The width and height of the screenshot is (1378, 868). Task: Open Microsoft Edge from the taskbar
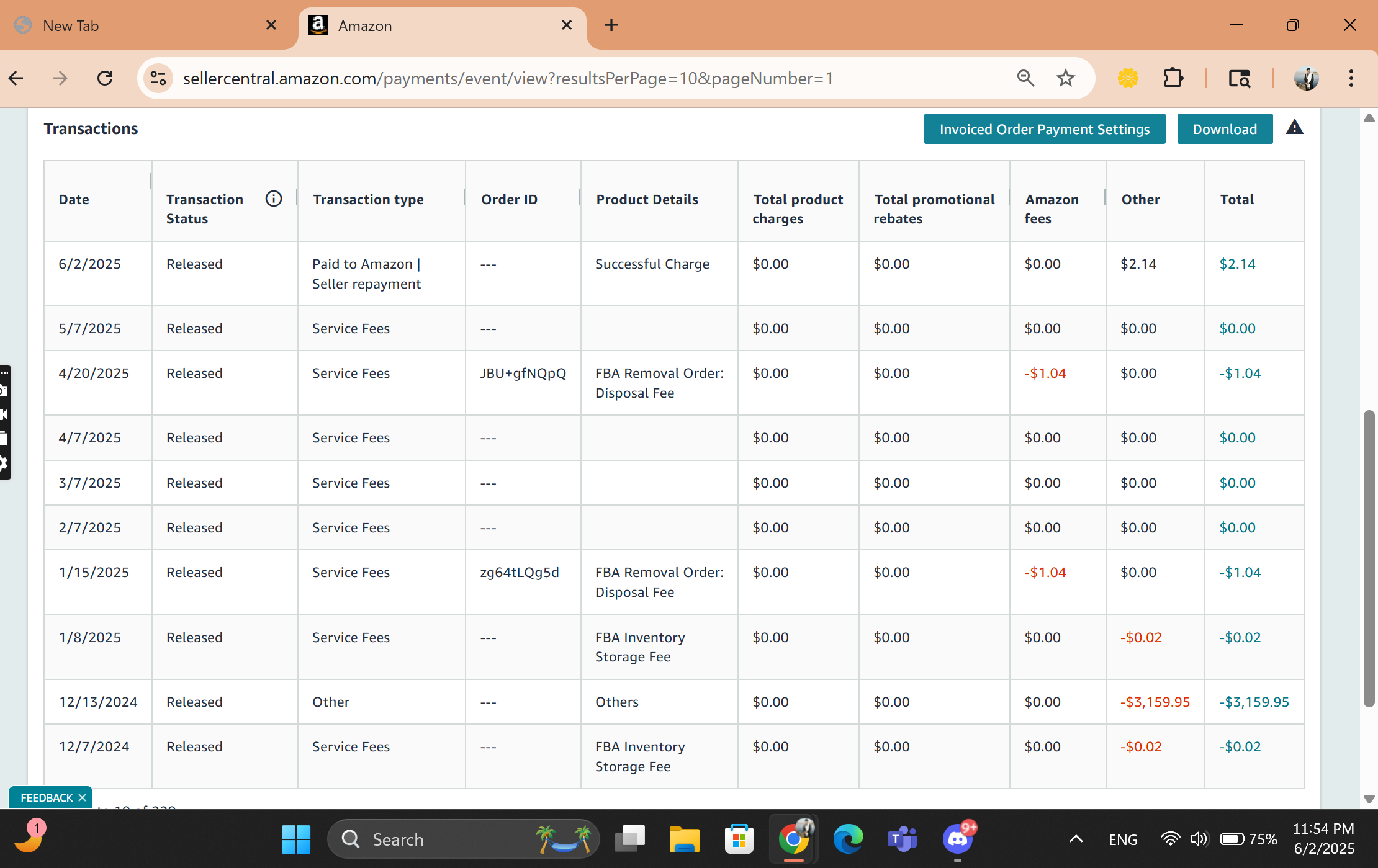[x=848, y=839]
